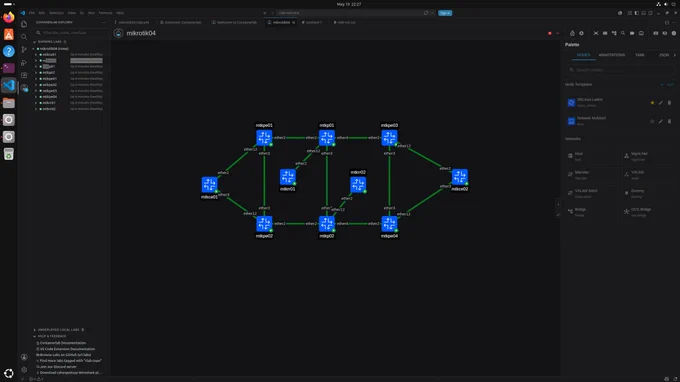Favorite the Network Multitool template star
The image size is (680, 382).
click(x=652, y=121)
